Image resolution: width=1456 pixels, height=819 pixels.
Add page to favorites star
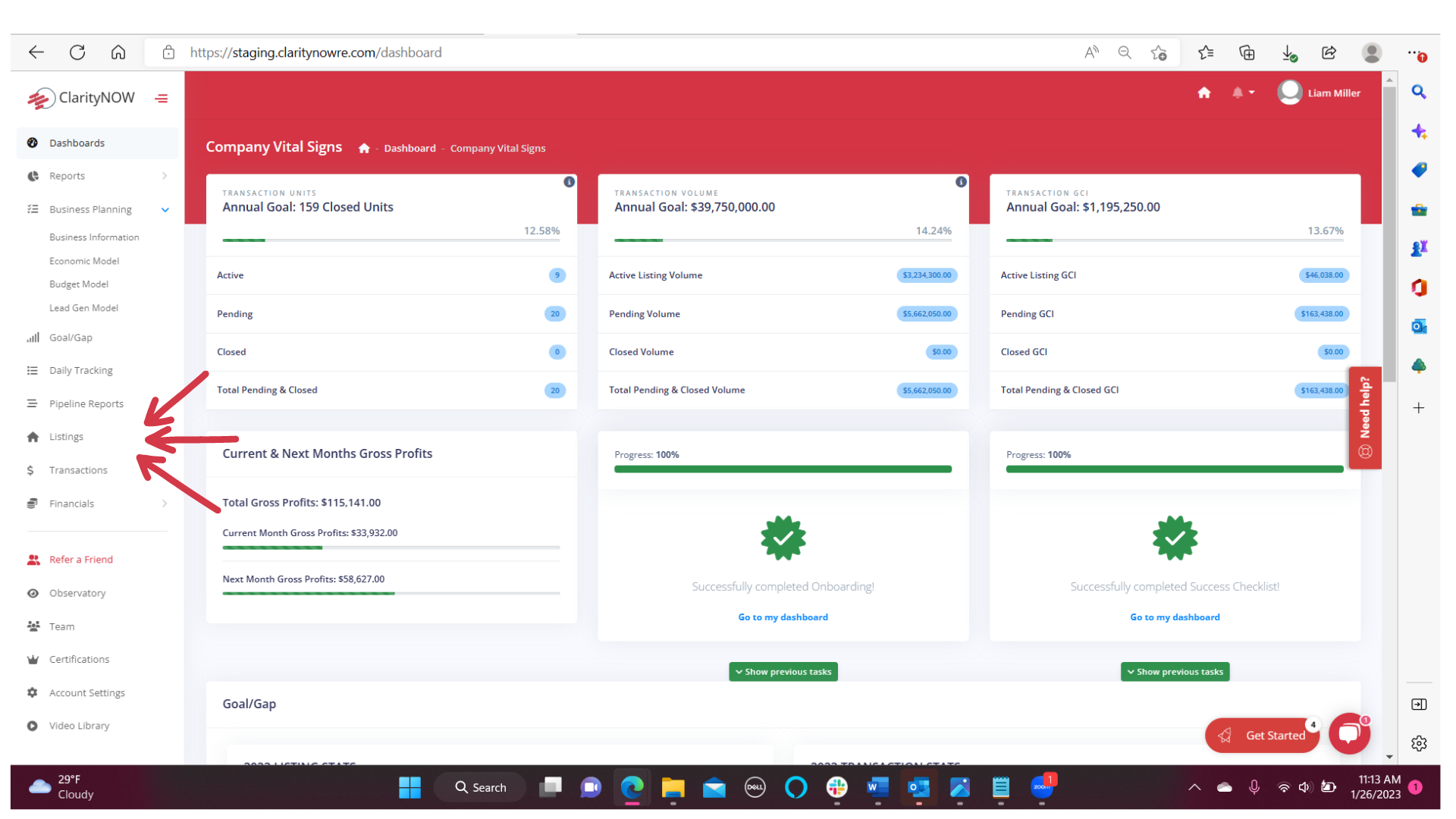click(x=1159, y=52)
